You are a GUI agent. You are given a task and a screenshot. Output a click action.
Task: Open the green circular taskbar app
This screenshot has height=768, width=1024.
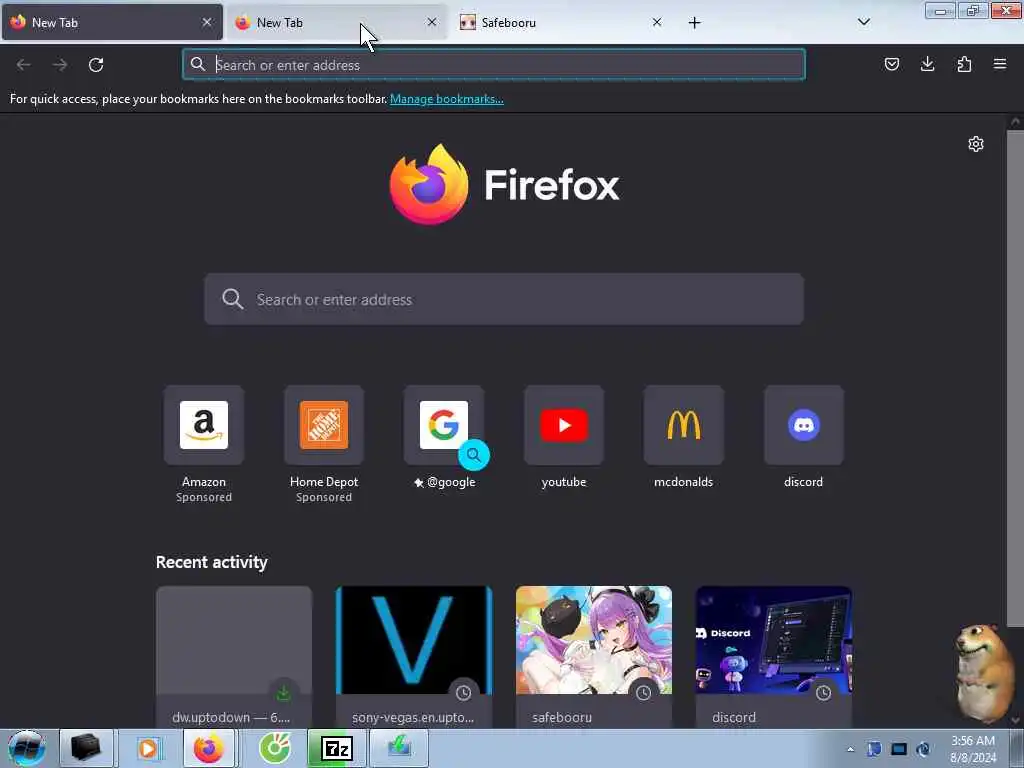[x=274, y=748]
